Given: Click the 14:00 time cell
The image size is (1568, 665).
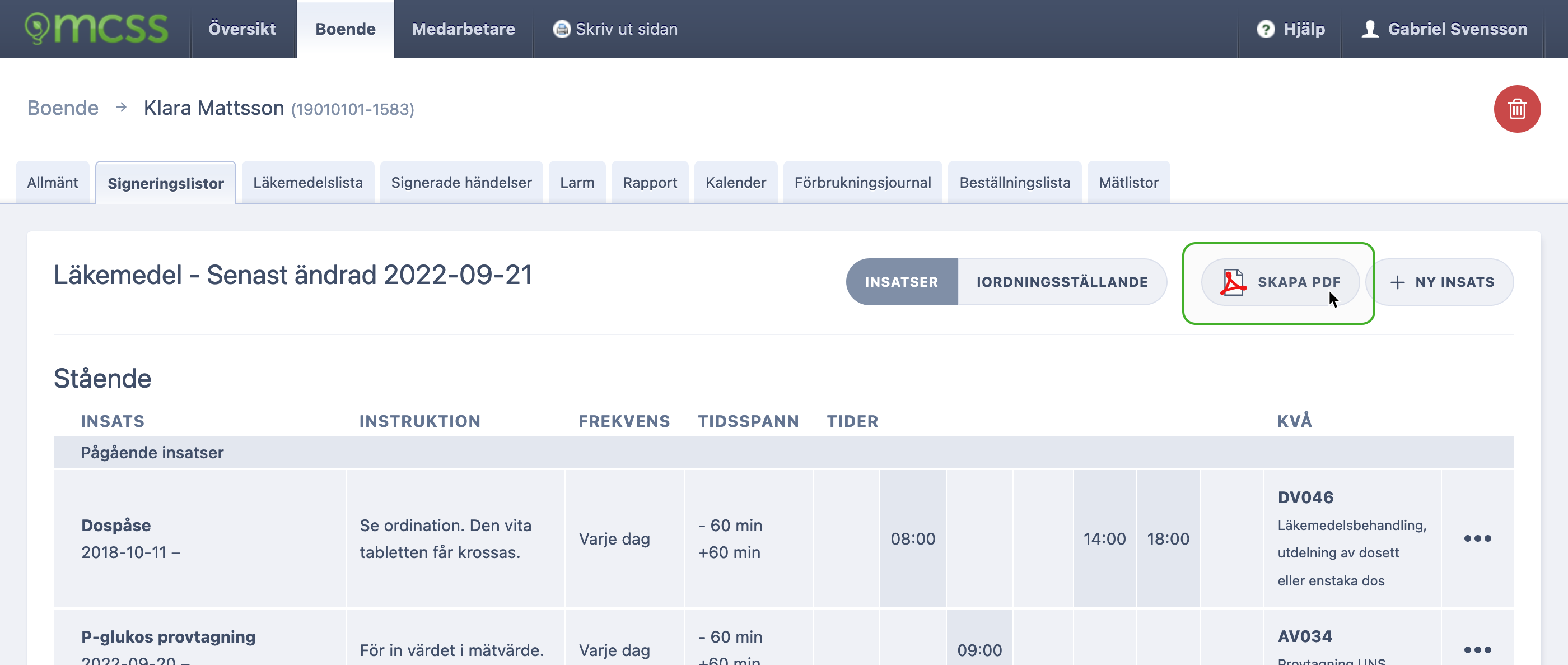Looking at the screenshot, I should (x=1104, y=538).
